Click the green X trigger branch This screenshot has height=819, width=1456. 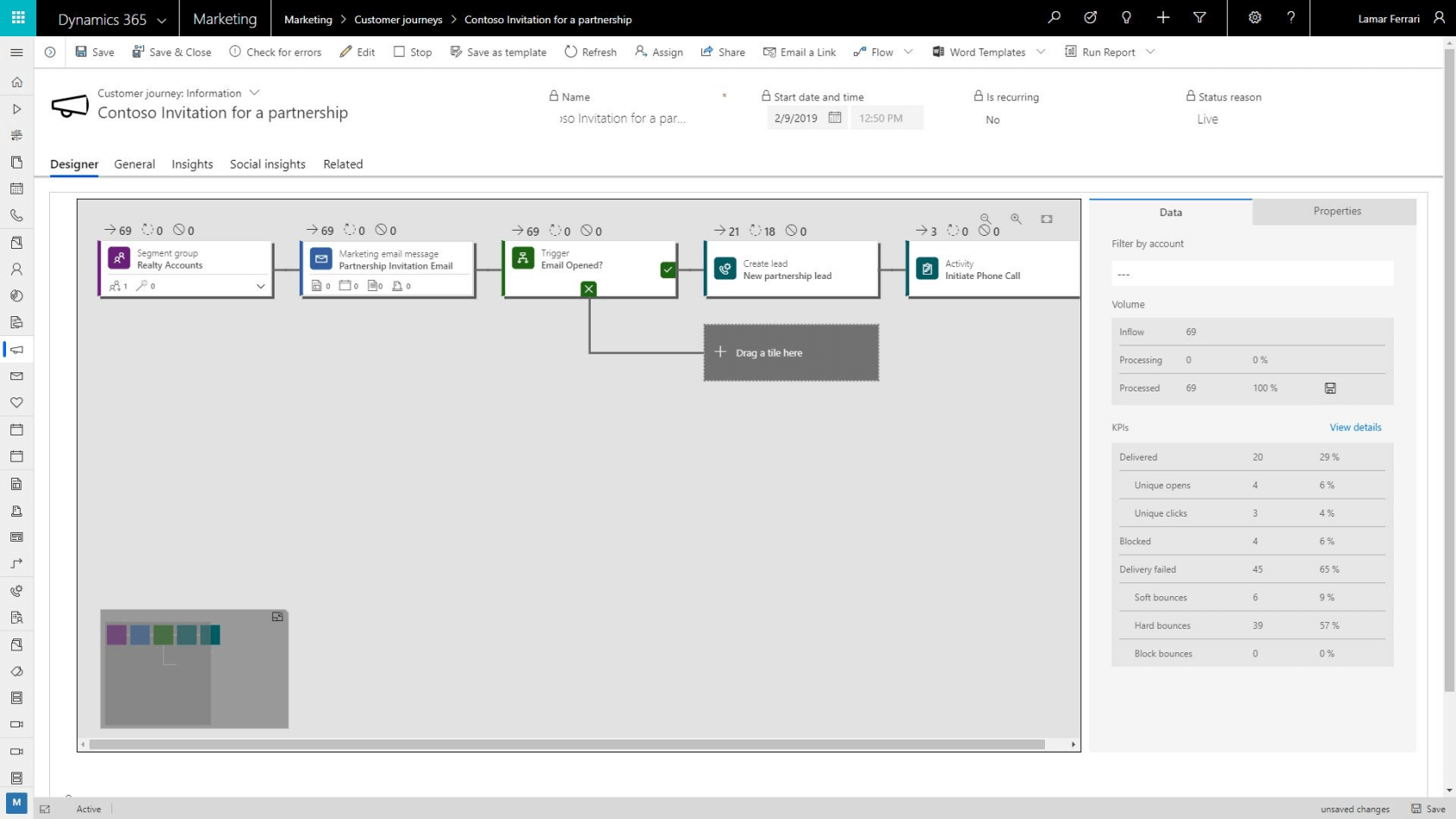click(589, 289)
